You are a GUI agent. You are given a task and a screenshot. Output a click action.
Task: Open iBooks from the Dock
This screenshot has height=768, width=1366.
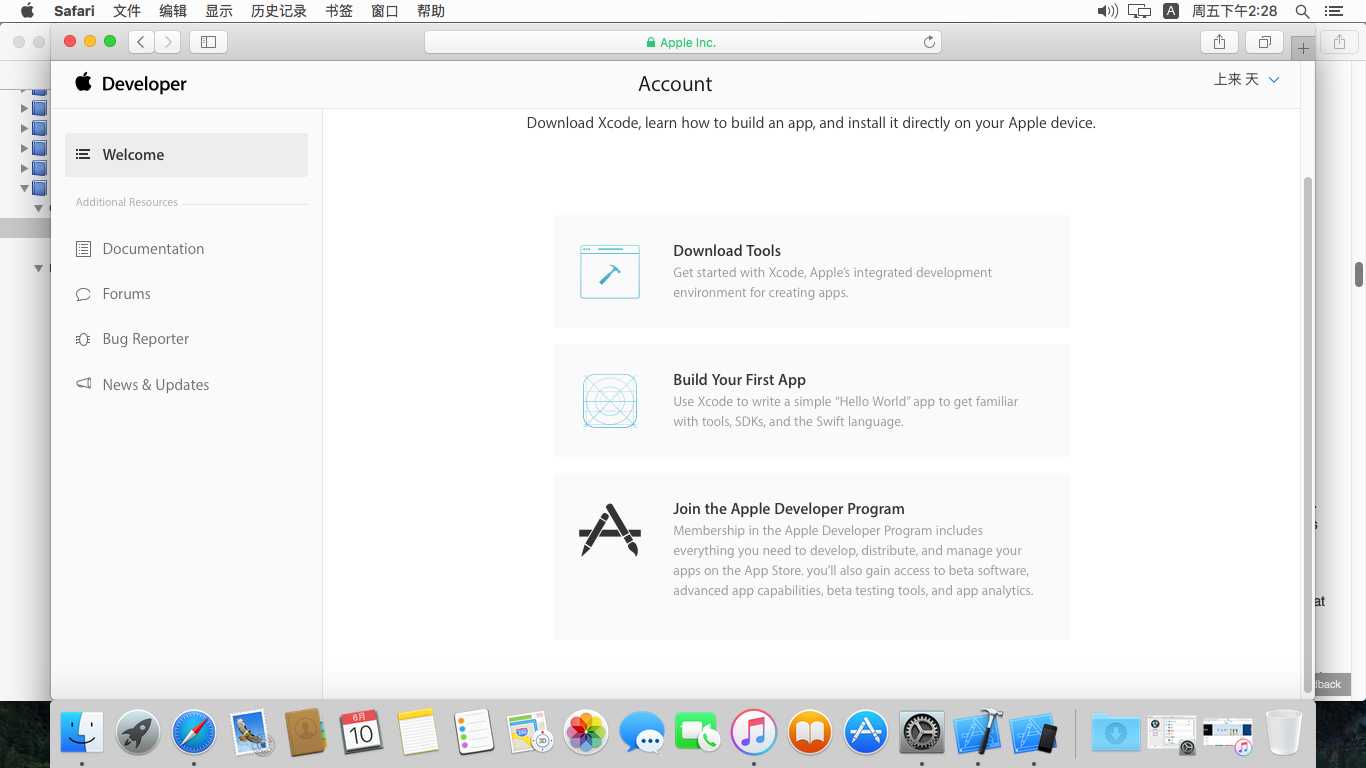[810, 733]
